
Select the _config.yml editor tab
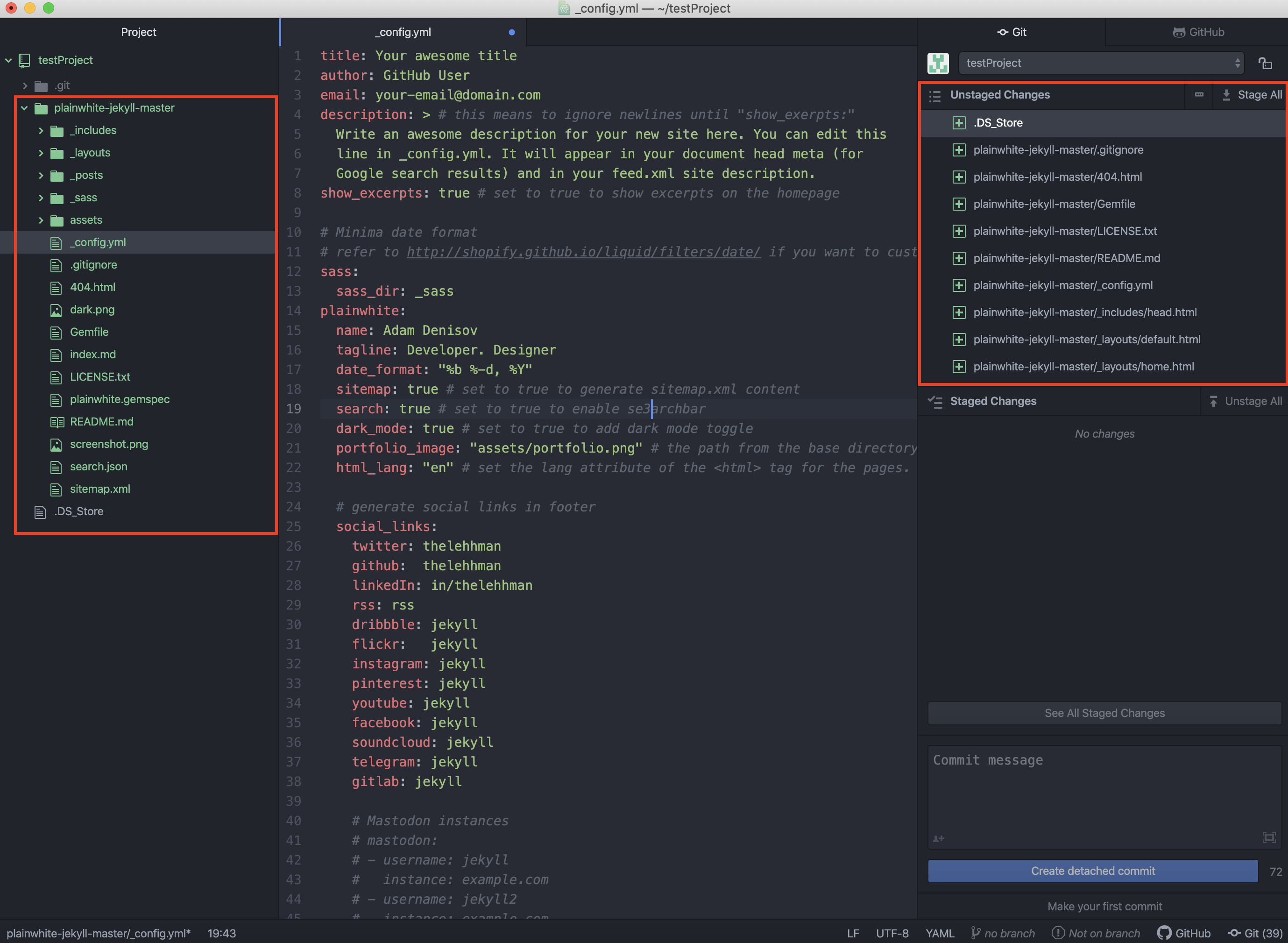pos(403,32)
